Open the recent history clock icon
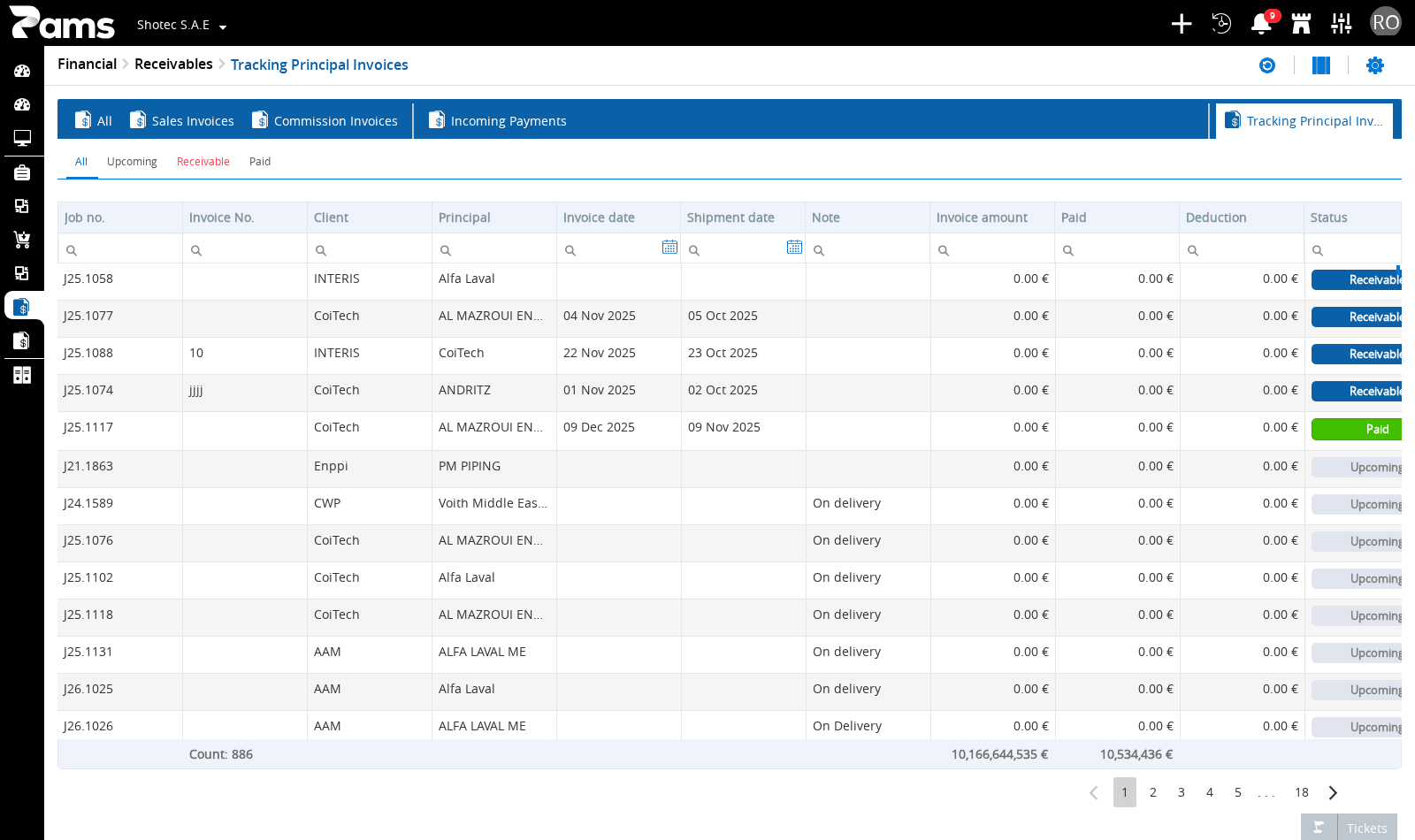Viewport: 1415px width, 840px height. pyautogui.click(x=1221, y=24)
